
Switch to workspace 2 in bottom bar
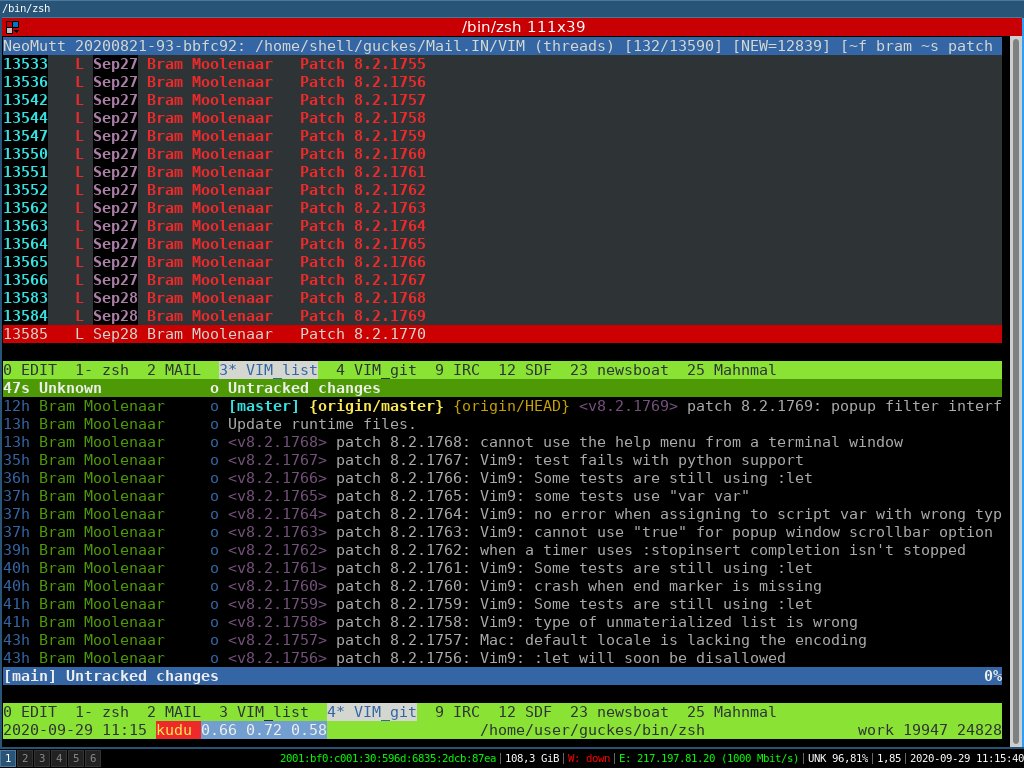pos(25,759)
